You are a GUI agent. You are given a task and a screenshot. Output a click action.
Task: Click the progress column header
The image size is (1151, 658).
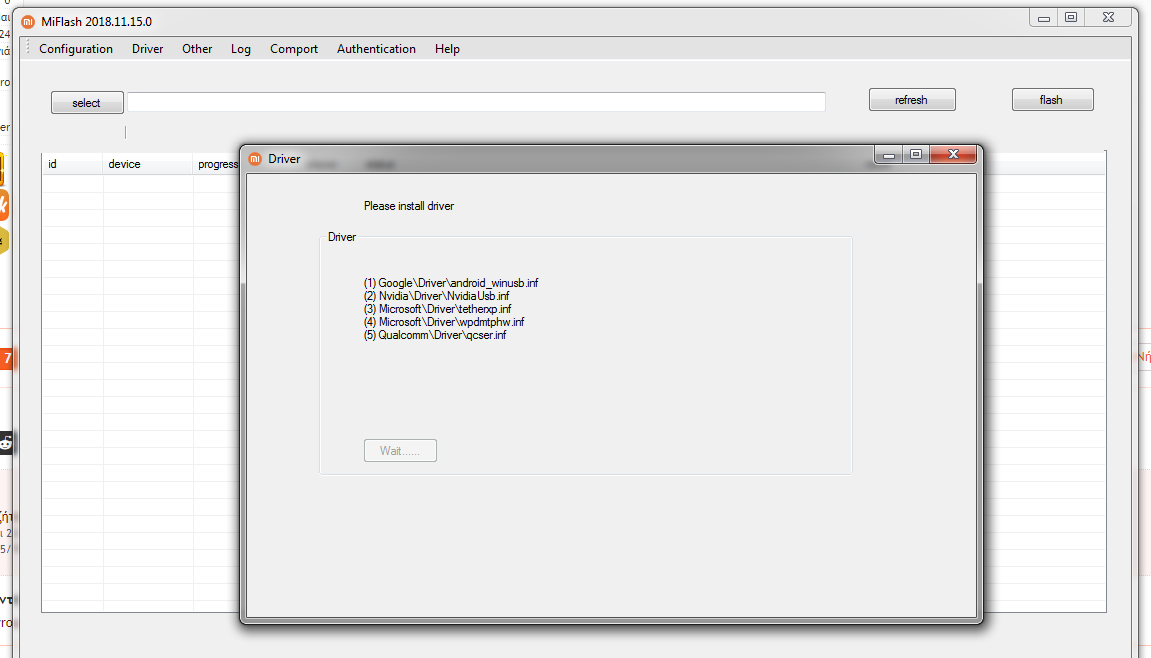[217, 164]
